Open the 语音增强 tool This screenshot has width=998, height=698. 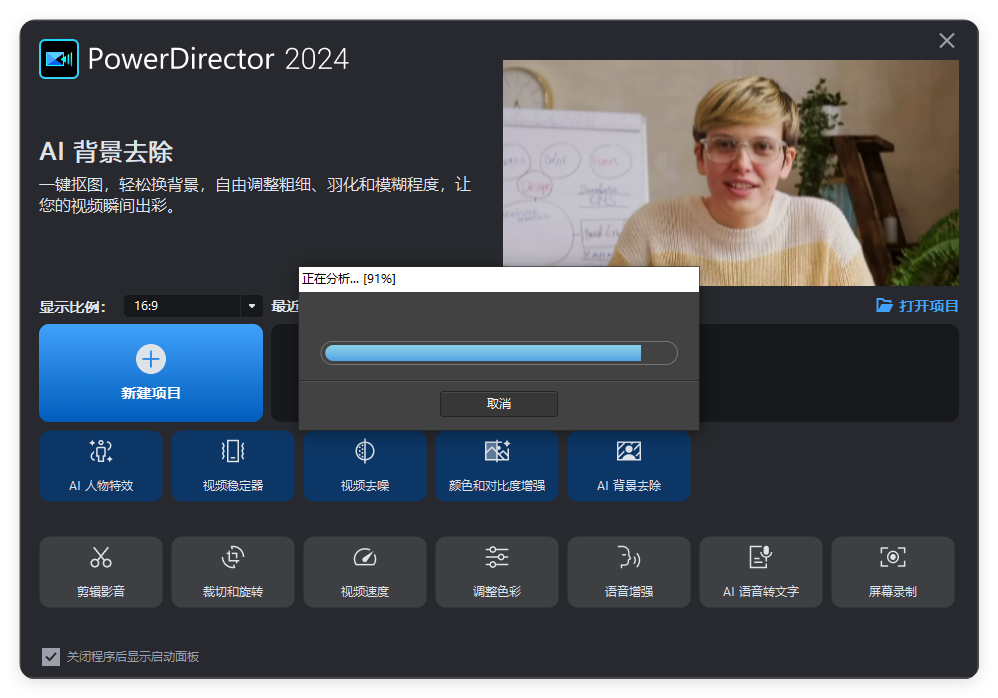628,572
